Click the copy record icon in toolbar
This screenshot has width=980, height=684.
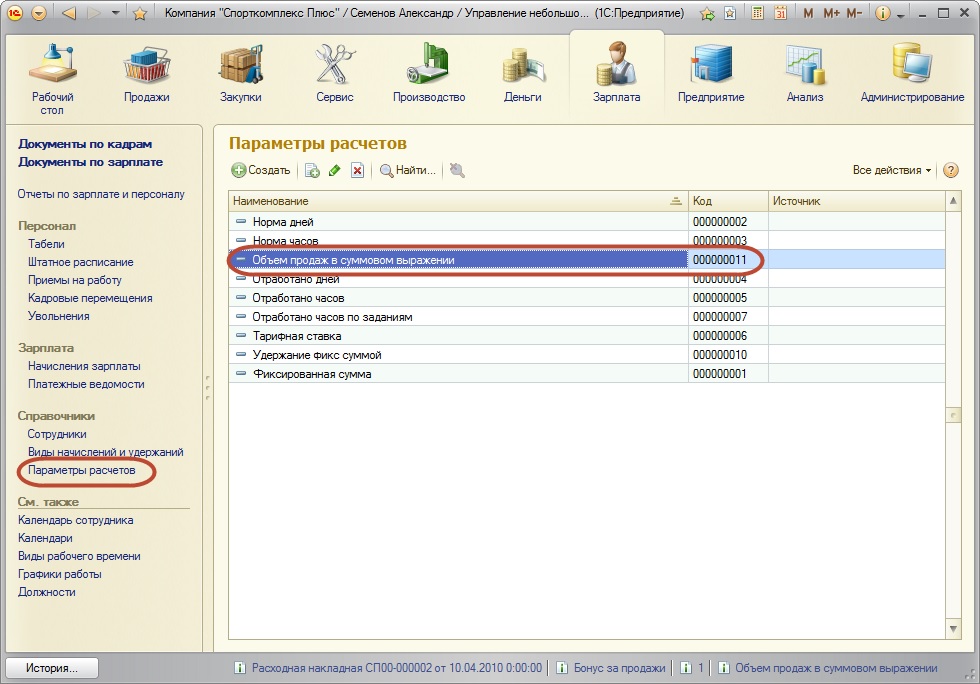pyautogui.click(x=312, y=171)
